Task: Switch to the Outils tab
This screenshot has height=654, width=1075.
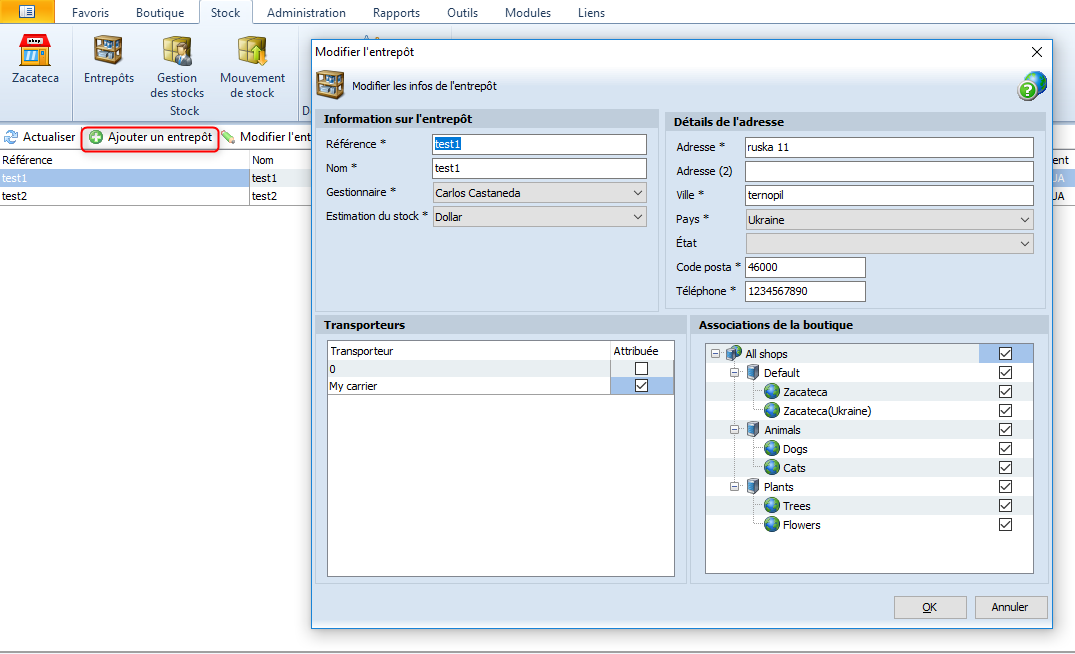Action: point(463,12)
